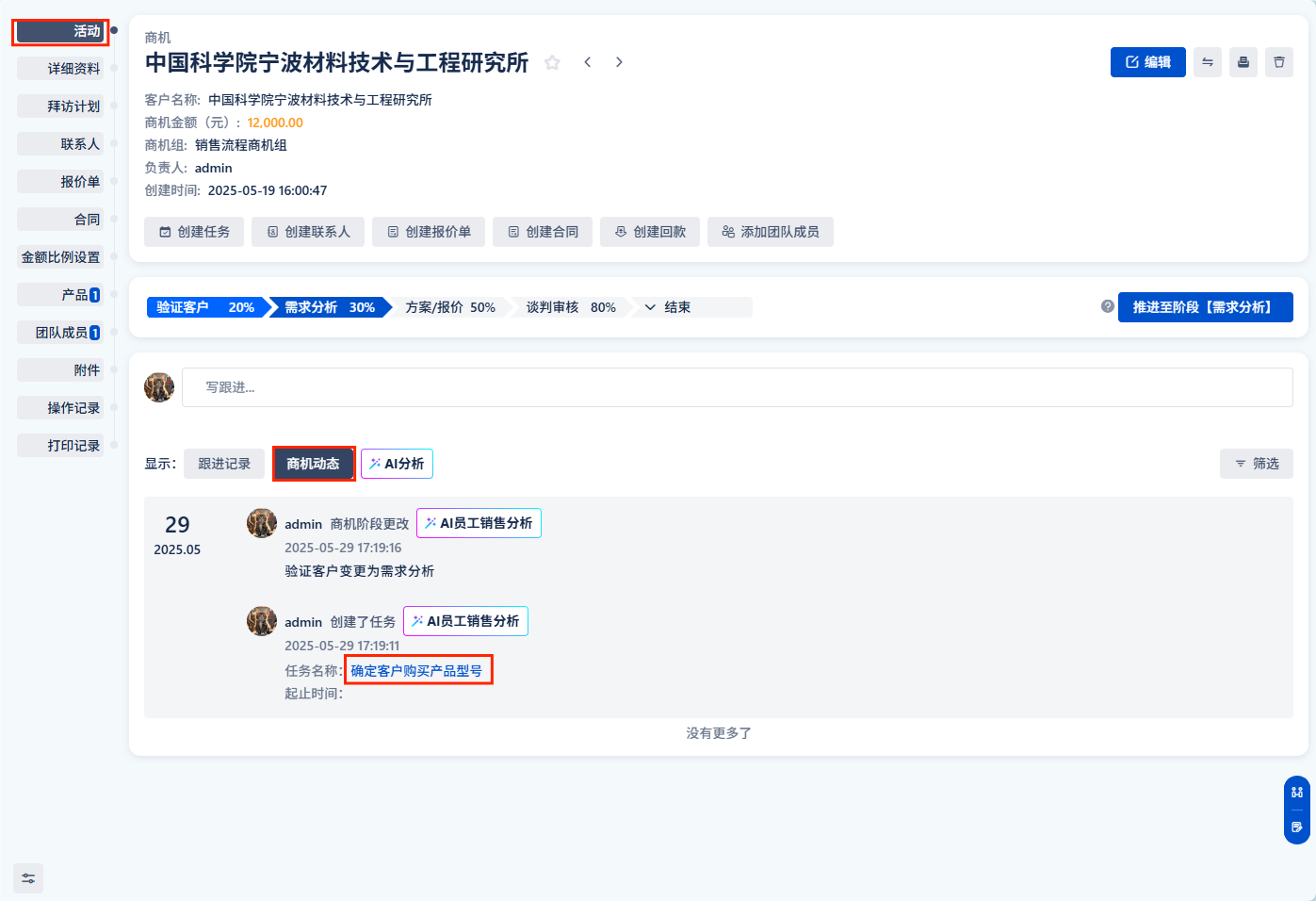
Task: Click the timestamp 2025-05-29 17:19:16
Action: (x=343, y=548)
